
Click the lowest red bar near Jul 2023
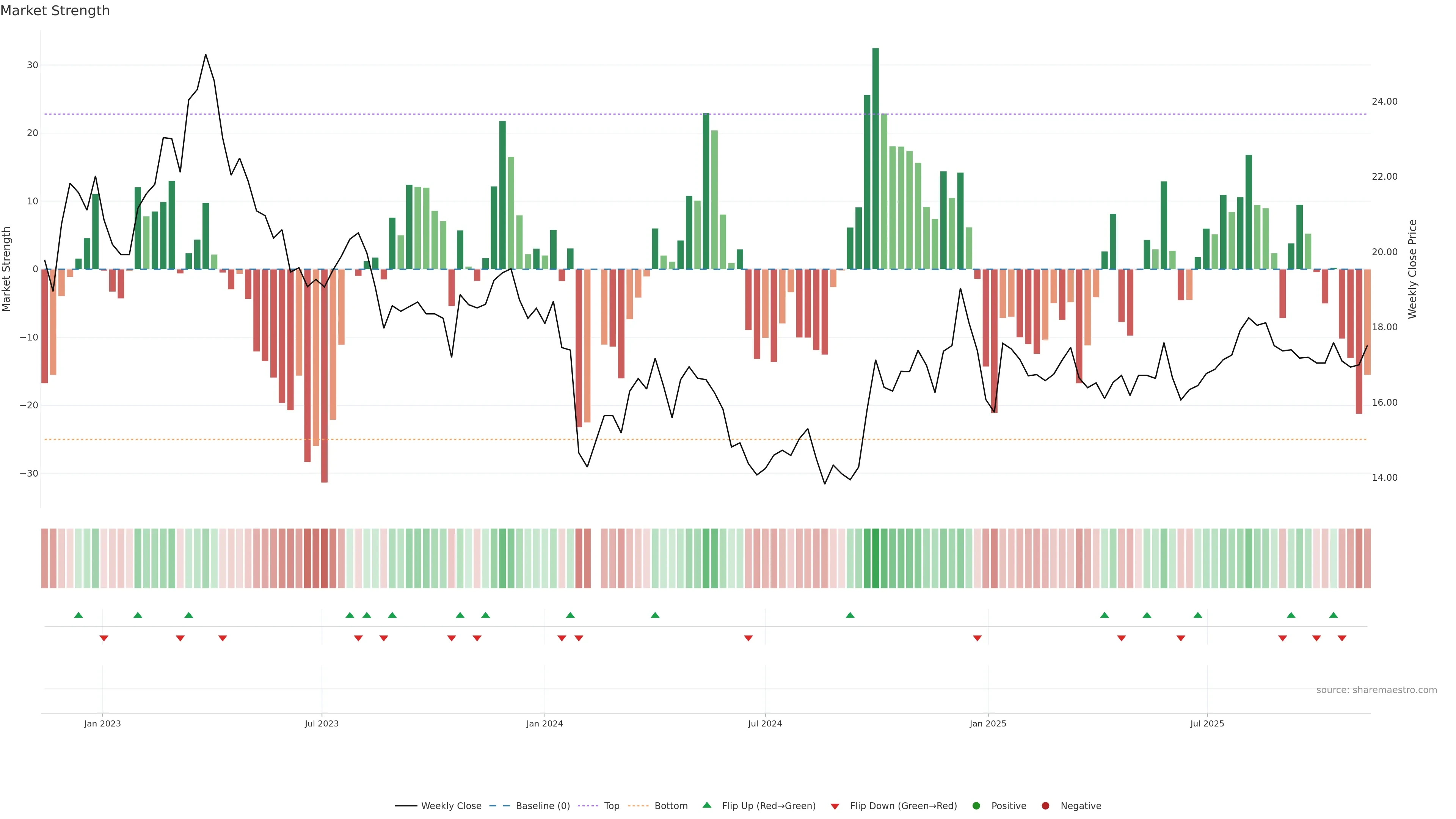pyautogui.click(x=325, y=376)
